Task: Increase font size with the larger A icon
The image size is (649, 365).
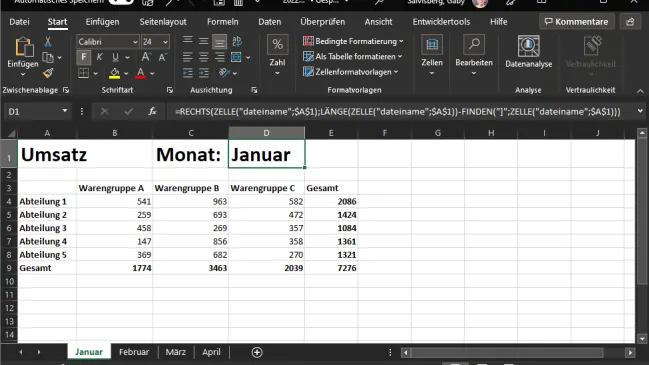Action: [146, 57]
